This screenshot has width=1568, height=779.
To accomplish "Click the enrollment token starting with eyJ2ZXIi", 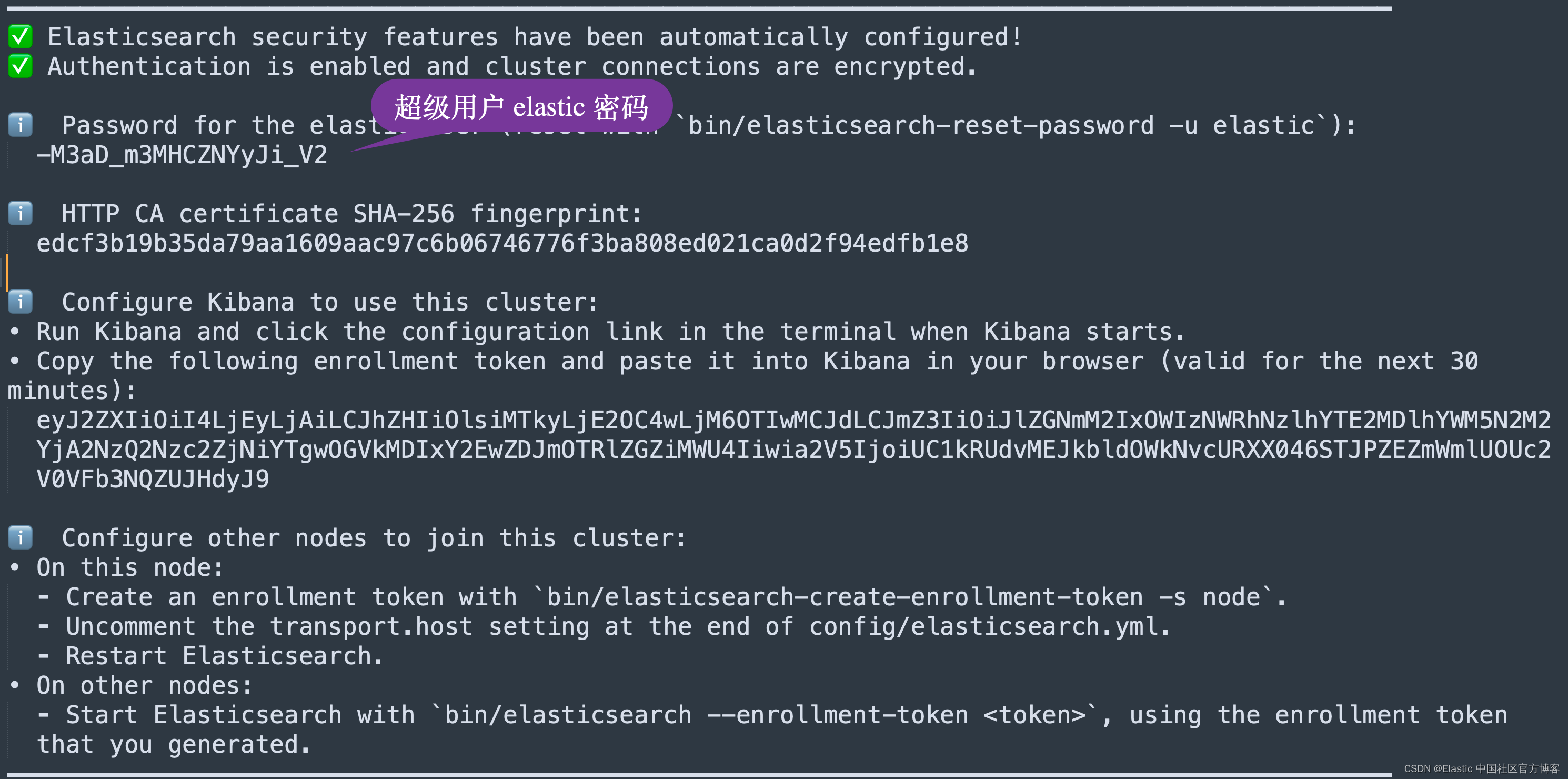I will (794, 450).
